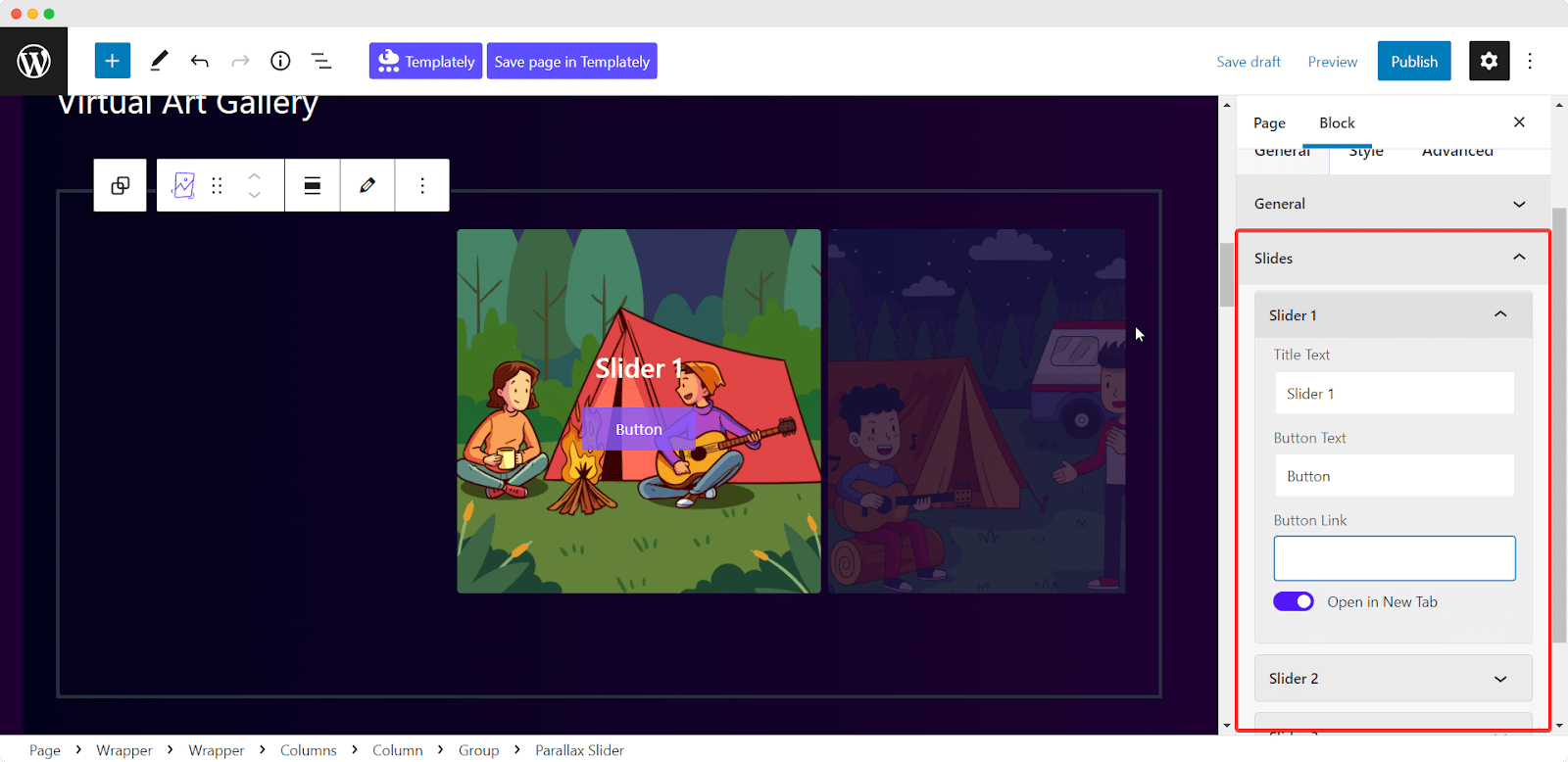The image size is (1568, 762).
Task: Select the pencil Tools icon in top bar
Action: tap(159, 61)
